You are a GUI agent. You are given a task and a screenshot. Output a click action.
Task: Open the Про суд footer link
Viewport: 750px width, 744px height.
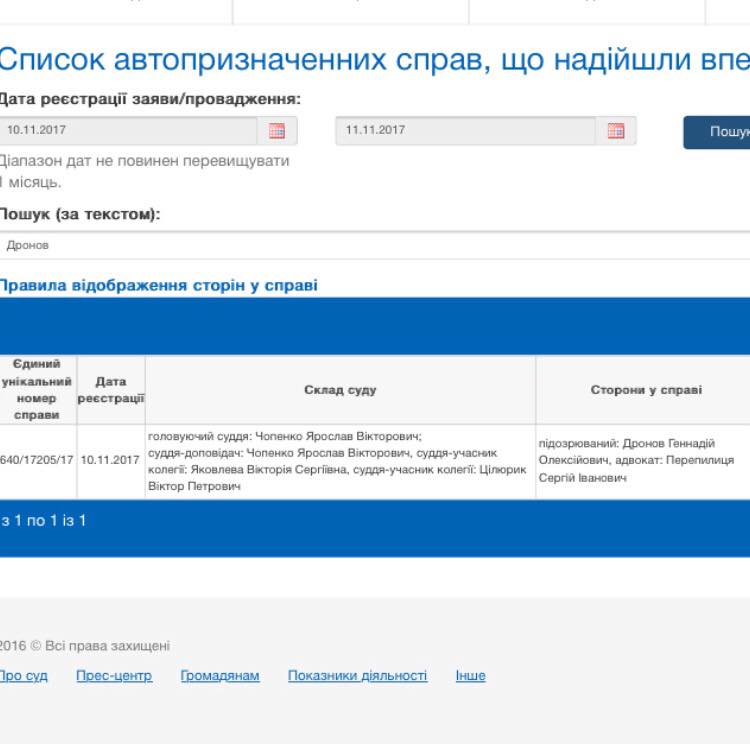[x=23, y=676]
